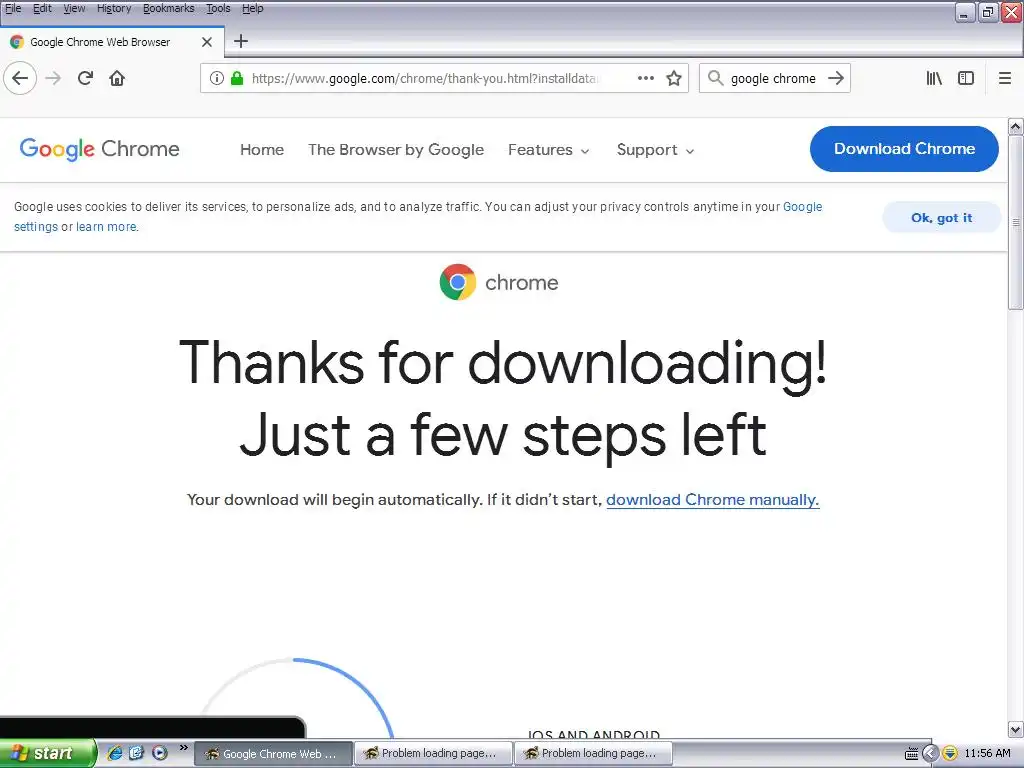Click the second quick launch icon
Image resolution: width=1024 pixels, height=768 pixels.
(x=136, y=753)
